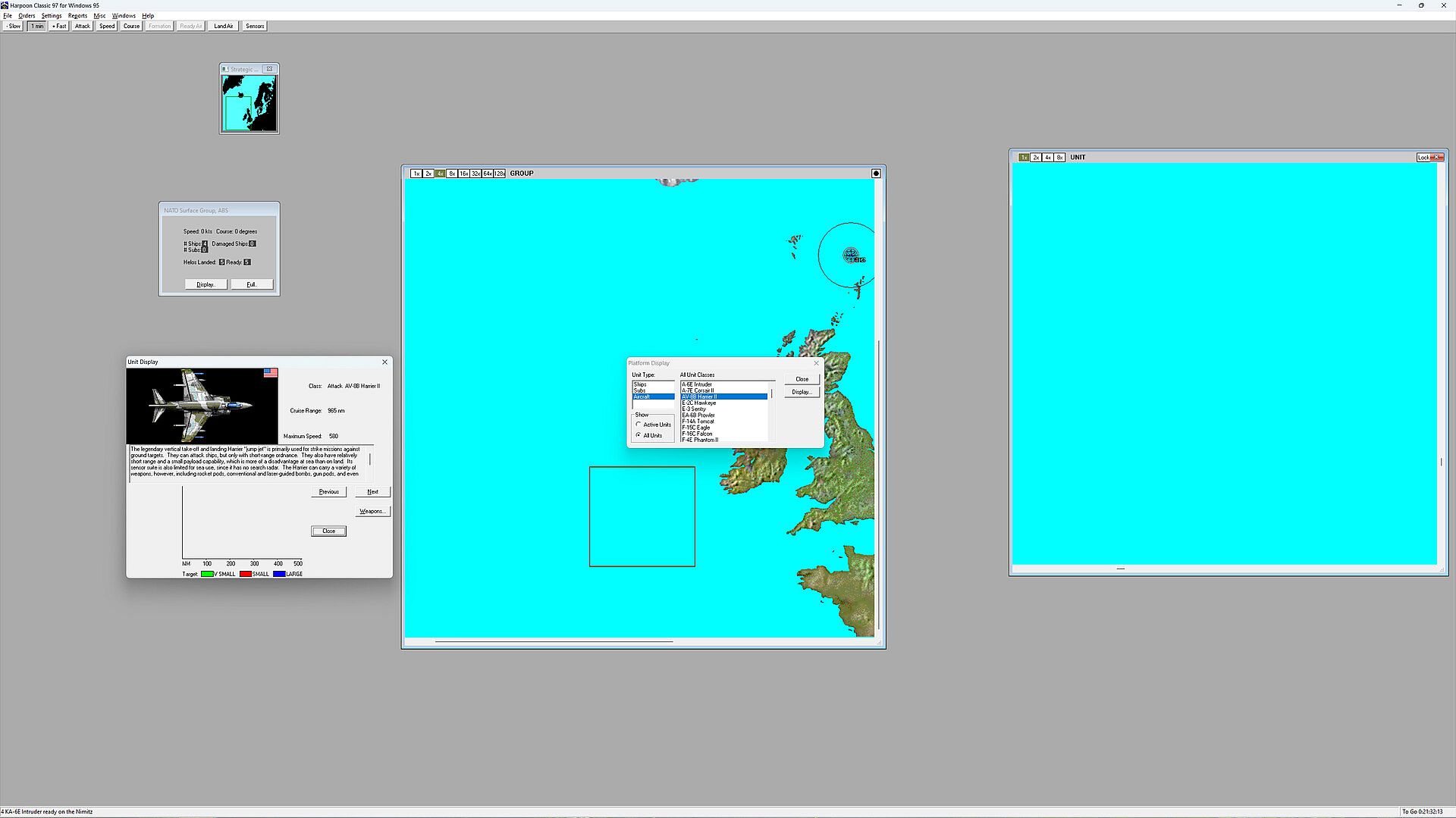Select E-2C Hawkeye in class list
1456x818 pixels.
(724, 403)
